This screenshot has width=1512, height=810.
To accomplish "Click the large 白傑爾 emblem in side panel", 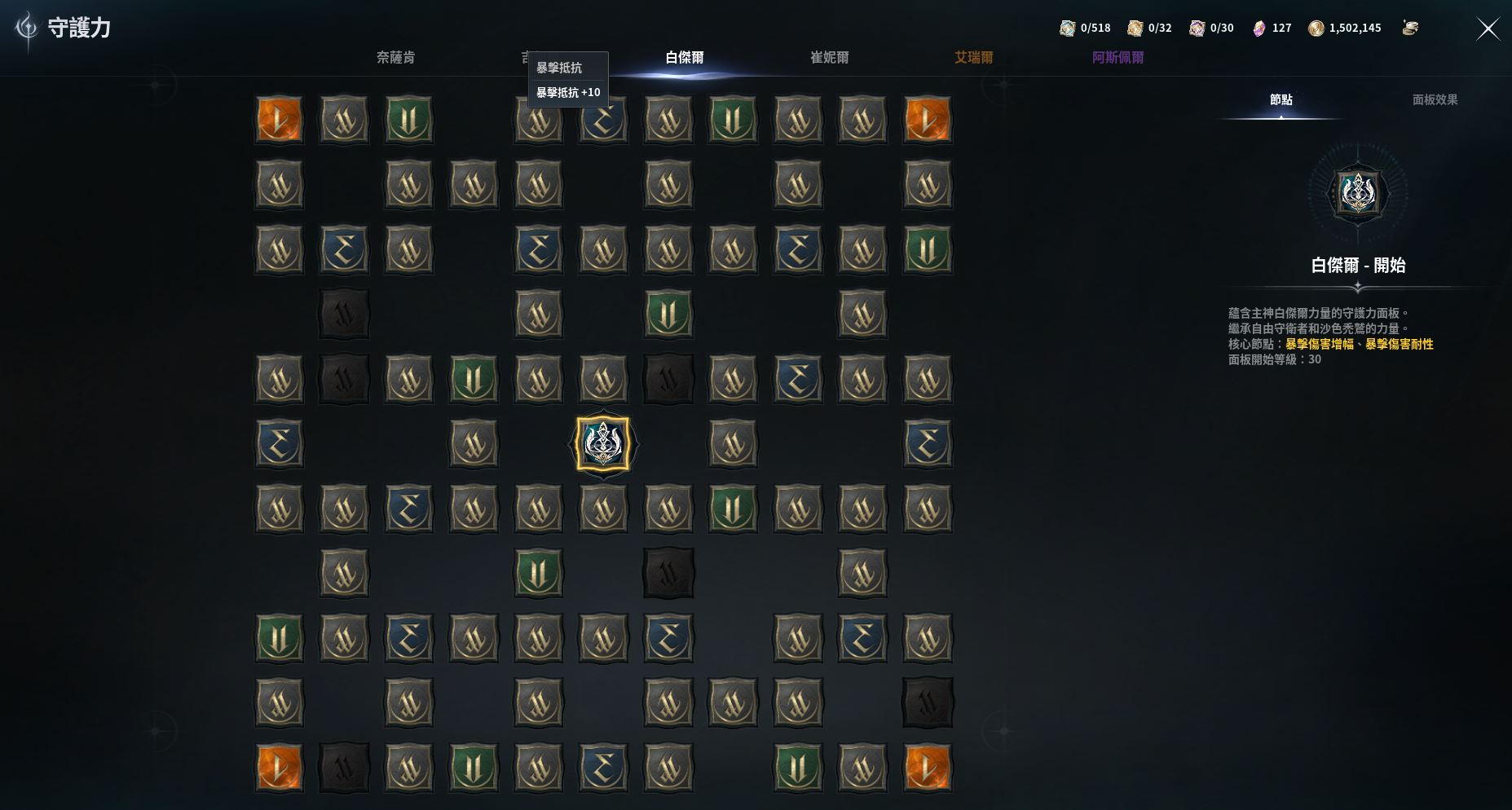I will point(1358,194).
